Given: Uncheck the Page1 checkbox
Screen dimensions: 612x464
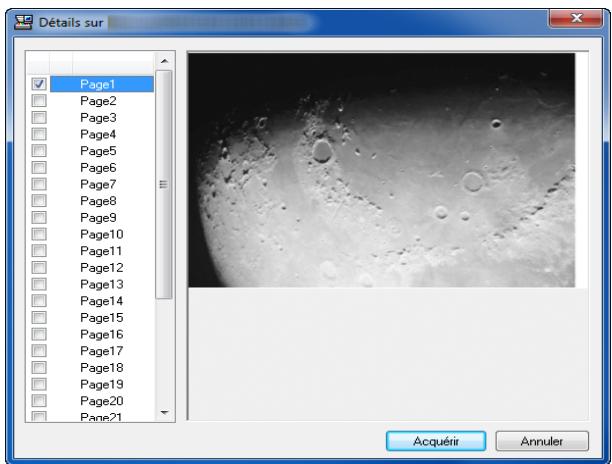Looking at the screenshot, I should [x=38, y=85].
